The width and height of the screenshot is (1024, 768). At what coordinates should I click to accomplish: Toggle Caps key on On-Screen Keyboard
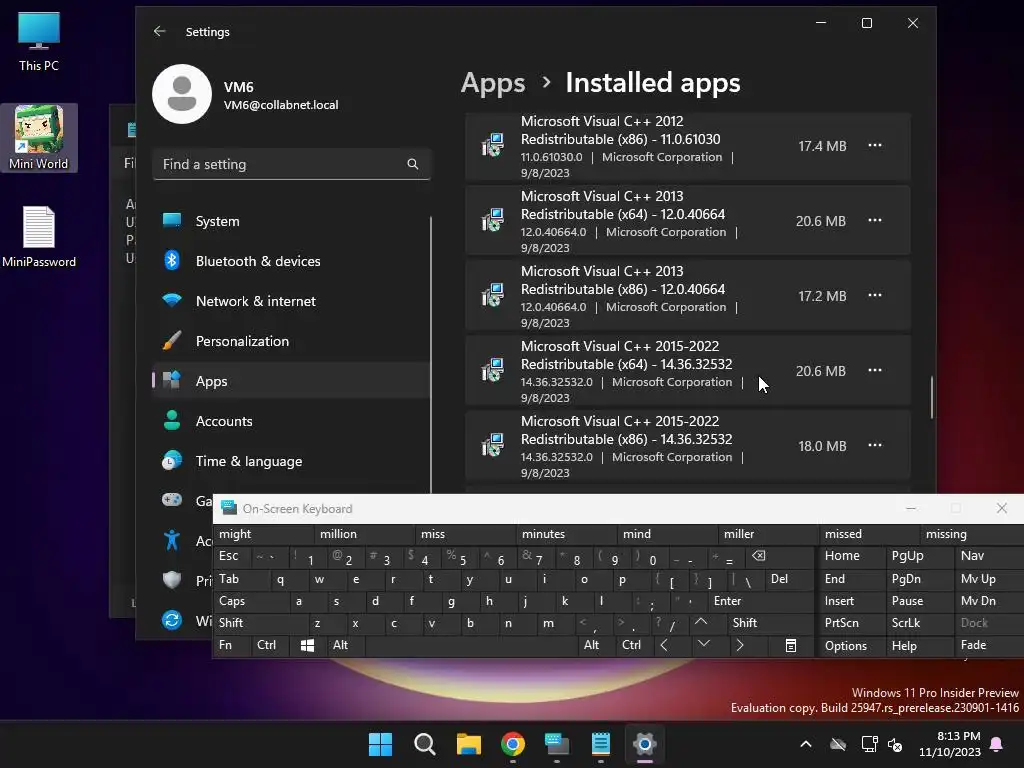[x=250, y=601]
